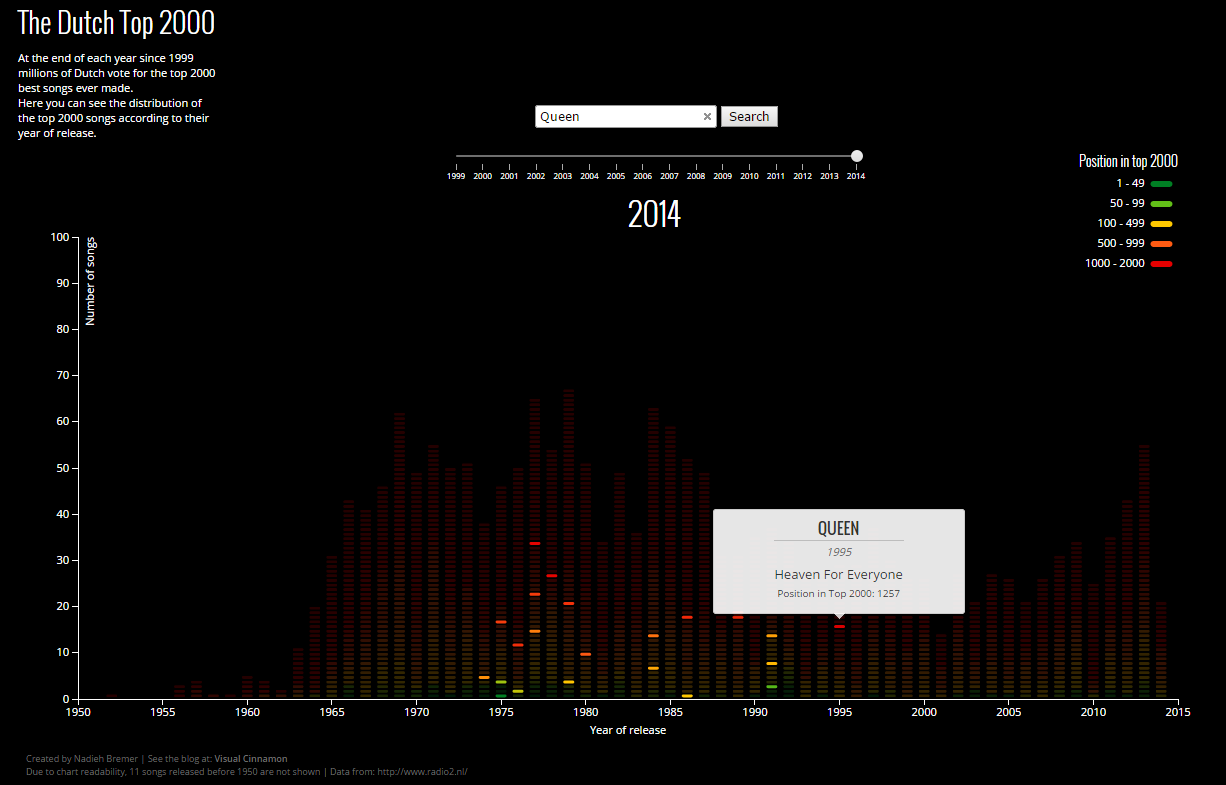
Task: Click the 'Year of release' axis label
Action: click(x=628, y=730)
